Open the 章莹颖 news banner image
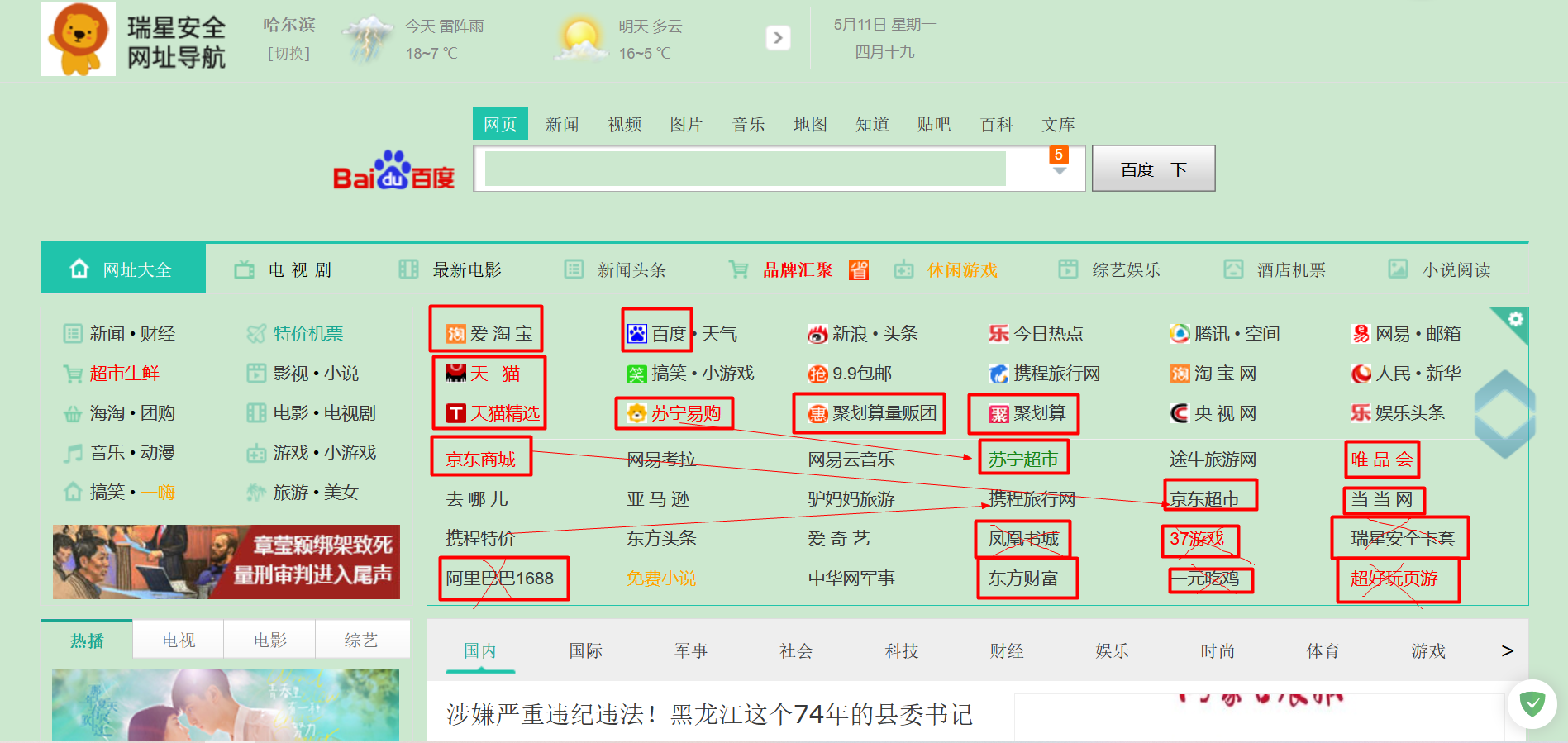This screenshot has height=743, width=1568. (226, 562)
